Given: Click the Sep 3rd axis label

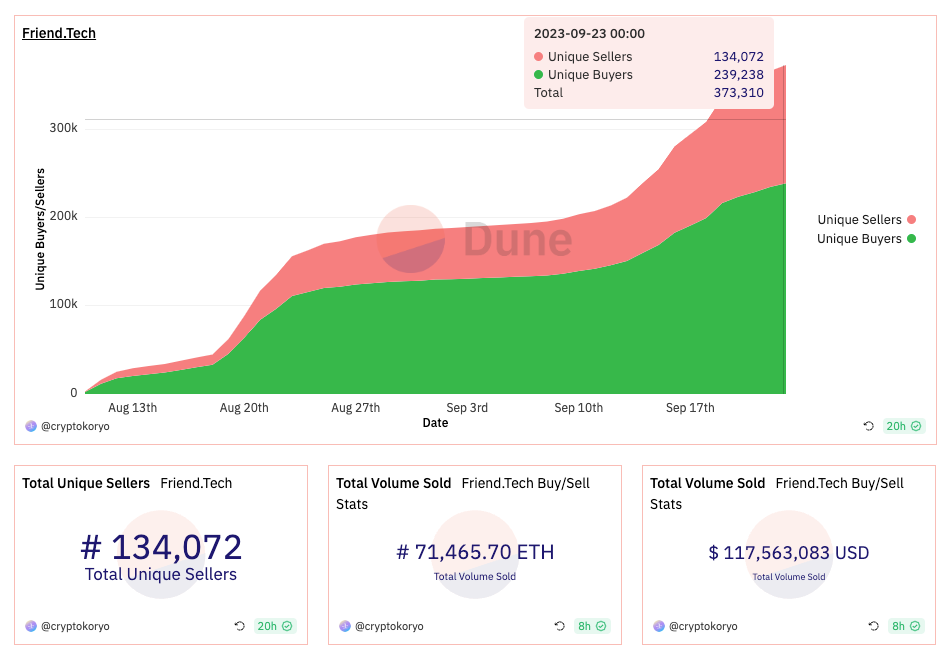Looking at the screenshot, I should click(x=467, y=408).
